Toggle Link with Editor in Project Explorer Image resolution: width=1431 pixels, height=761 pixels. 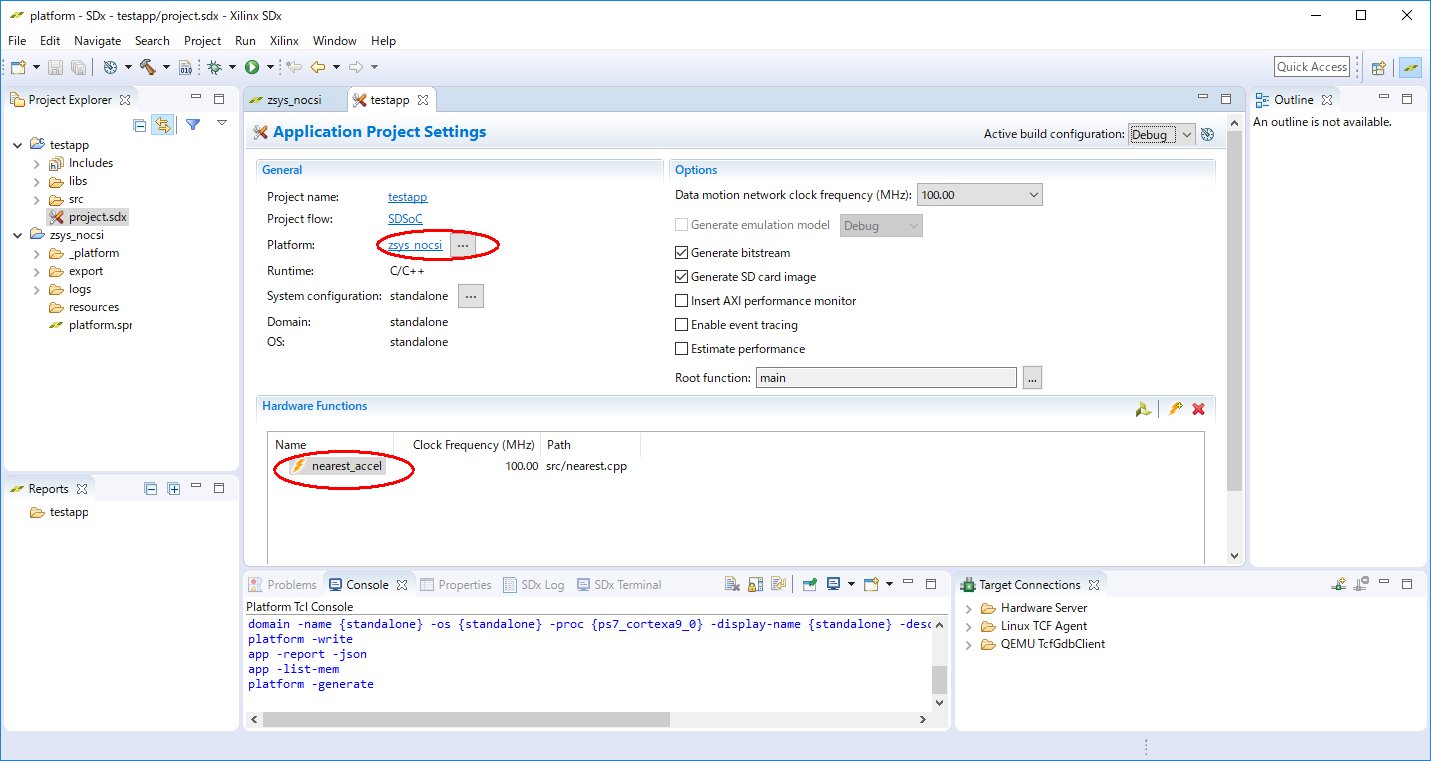pos(162,125)
